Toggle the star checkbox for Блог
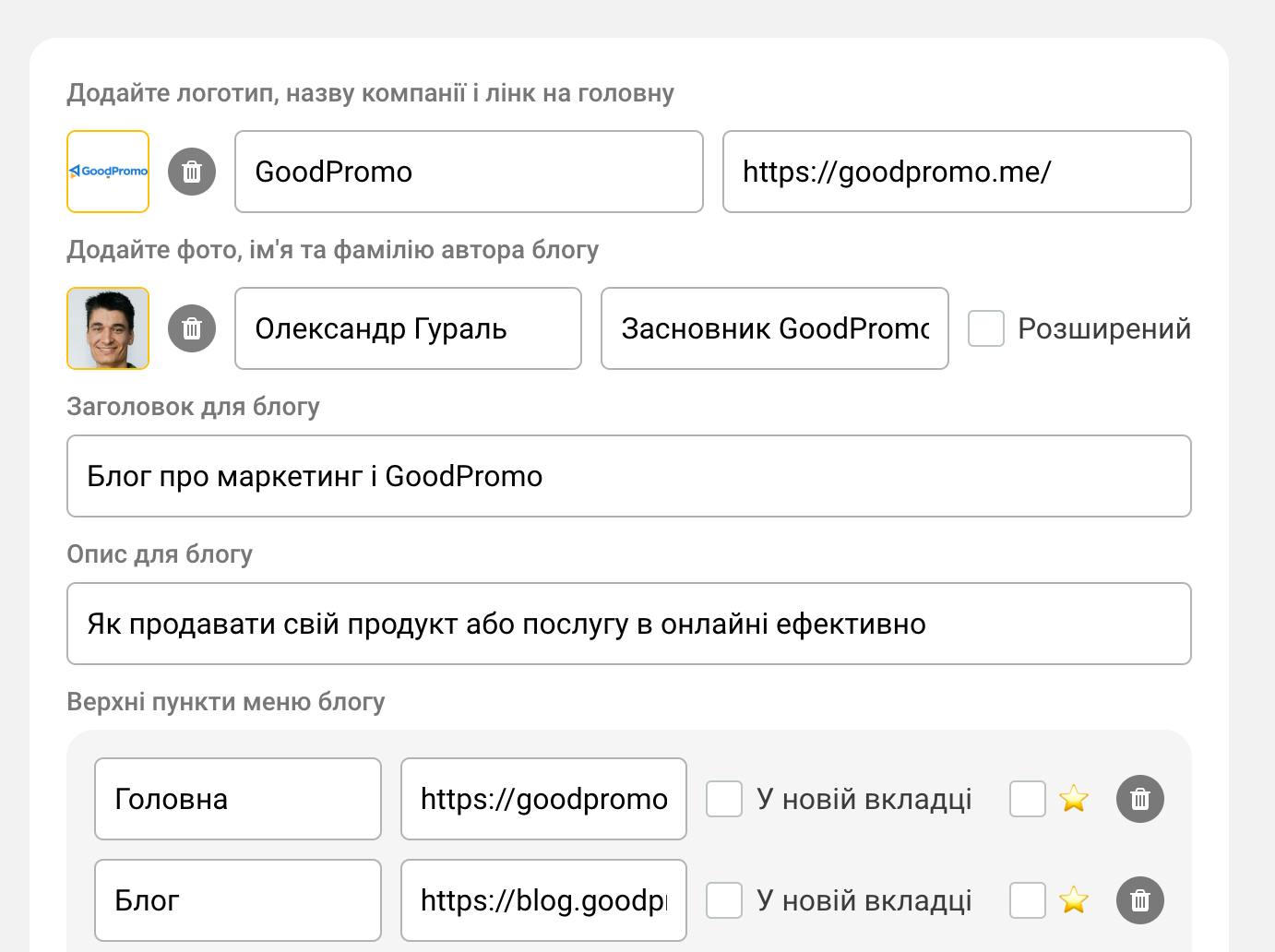Viewport: 1275px width, 952px height. coord(1028,900)
